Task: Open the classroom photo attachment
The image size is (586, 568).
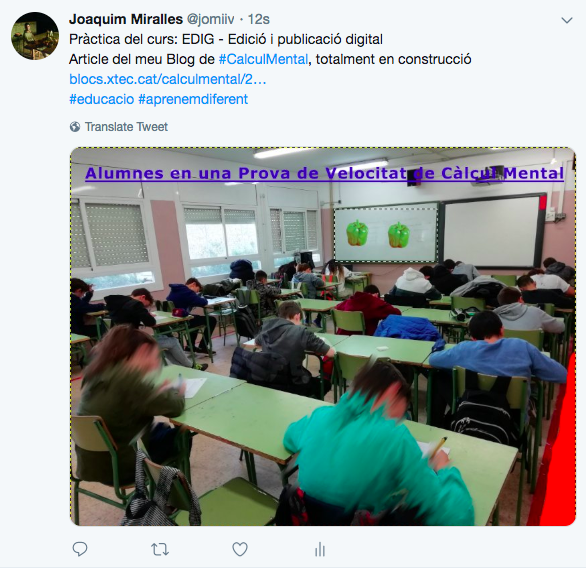Action: tap(323, 336)
